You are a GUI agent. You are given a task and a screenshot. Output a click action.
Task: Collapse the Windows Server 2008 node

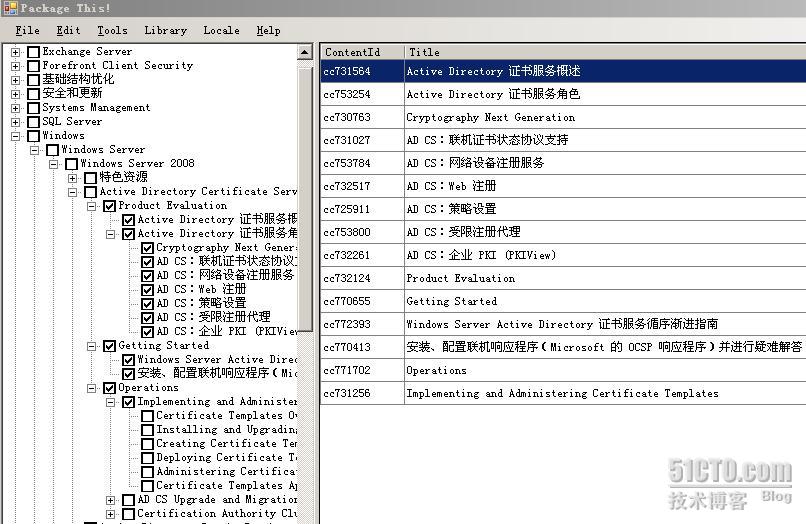[53, 164]
